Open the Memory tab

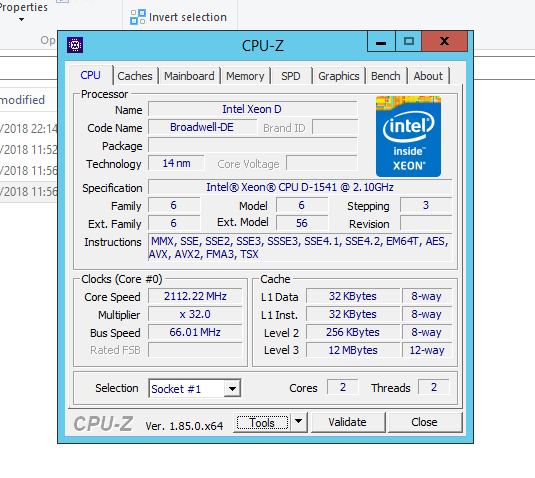245,76
